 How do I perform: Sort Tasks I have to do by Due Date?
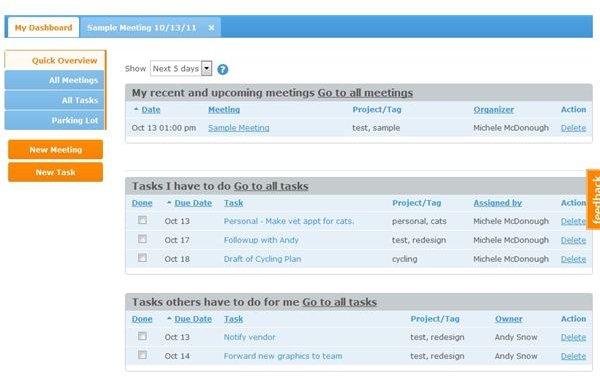coord(193,203)
